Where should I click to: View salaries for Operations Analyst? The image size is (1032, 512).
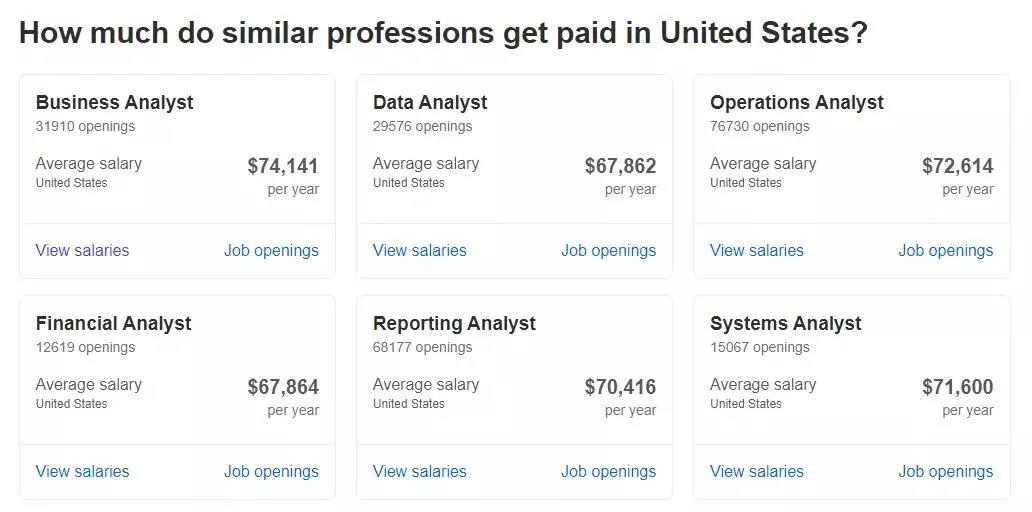[x=756, y=251]
